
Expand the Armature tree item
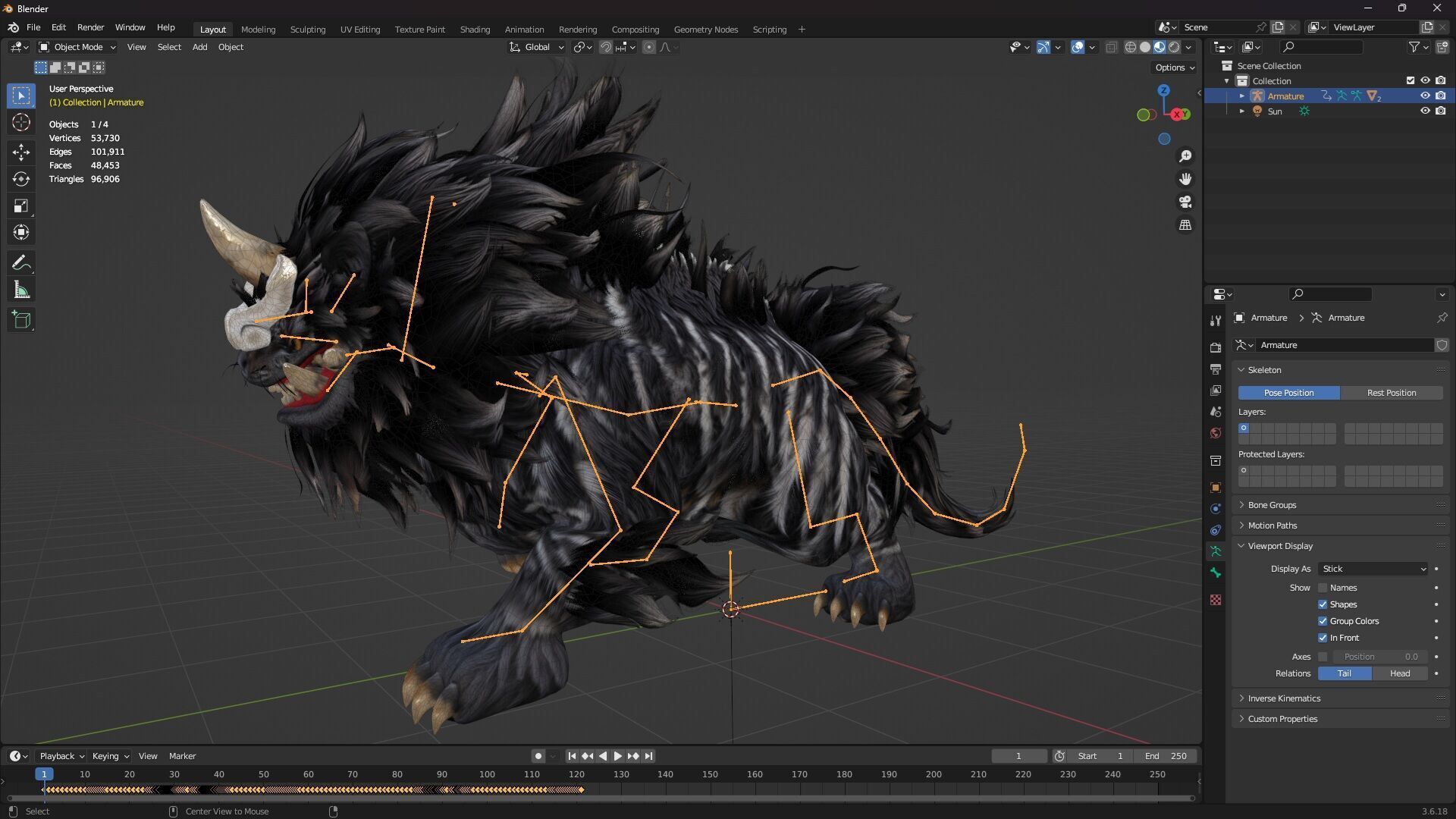point(1241,96)
